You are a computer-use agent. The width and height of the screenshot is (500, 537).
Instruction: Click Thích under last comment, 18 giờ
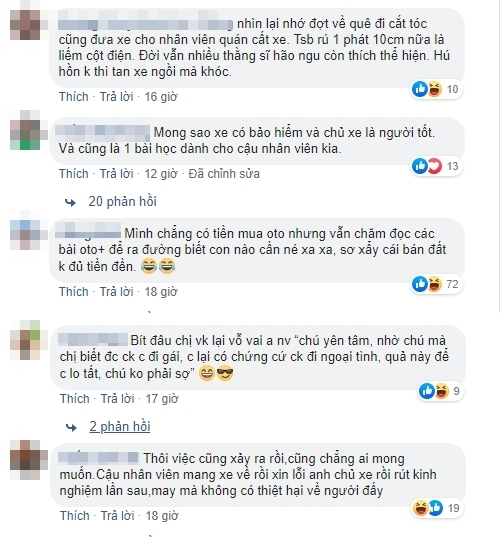75,516
